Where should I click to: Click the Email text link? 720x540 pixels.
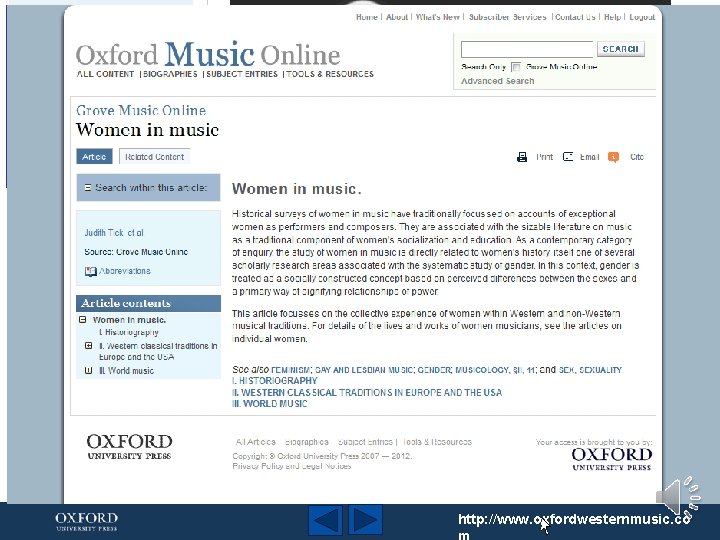coord(590,157)
